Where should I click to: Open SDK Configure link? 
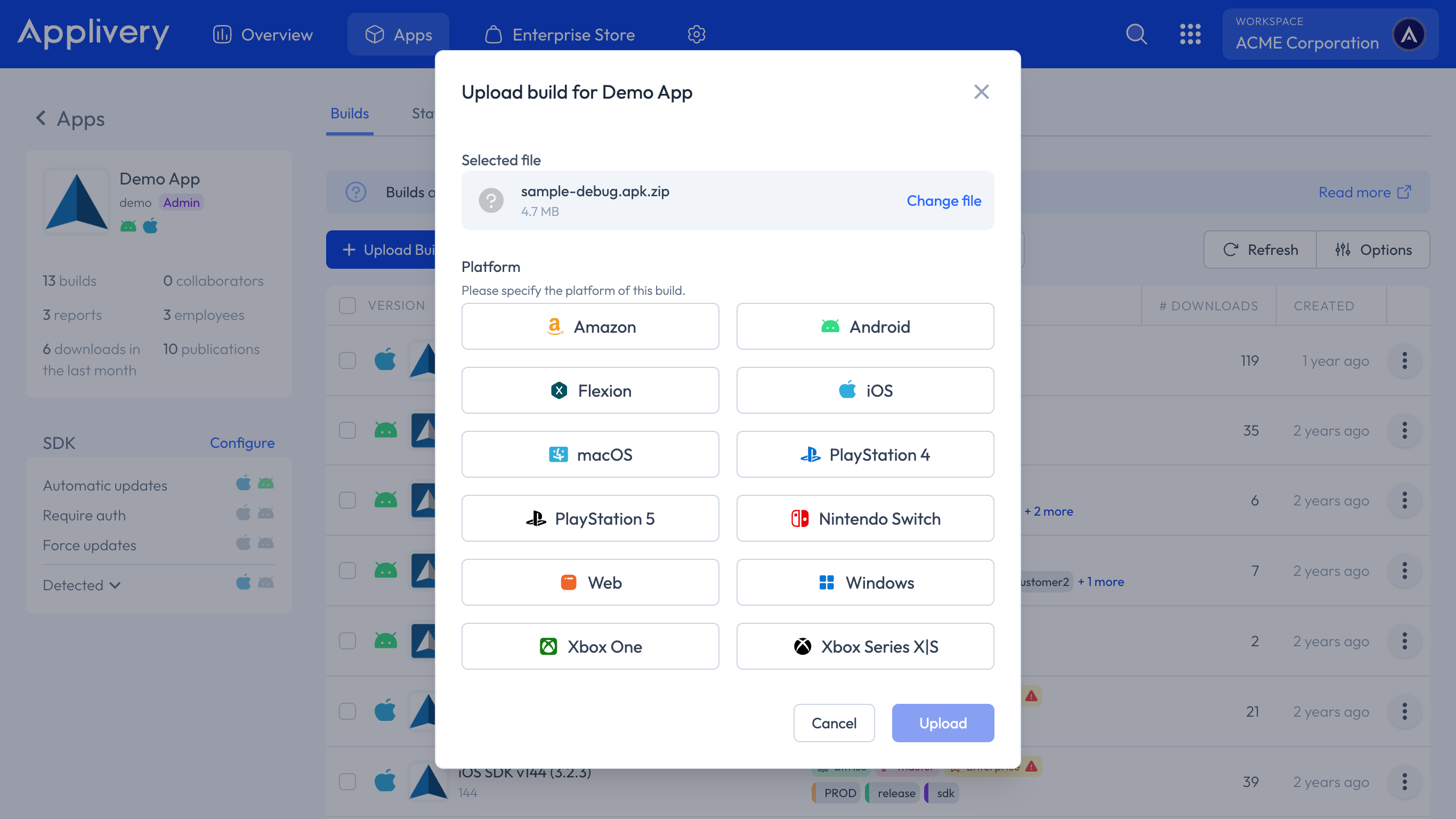pyautogui.click(x=242, y=443)
